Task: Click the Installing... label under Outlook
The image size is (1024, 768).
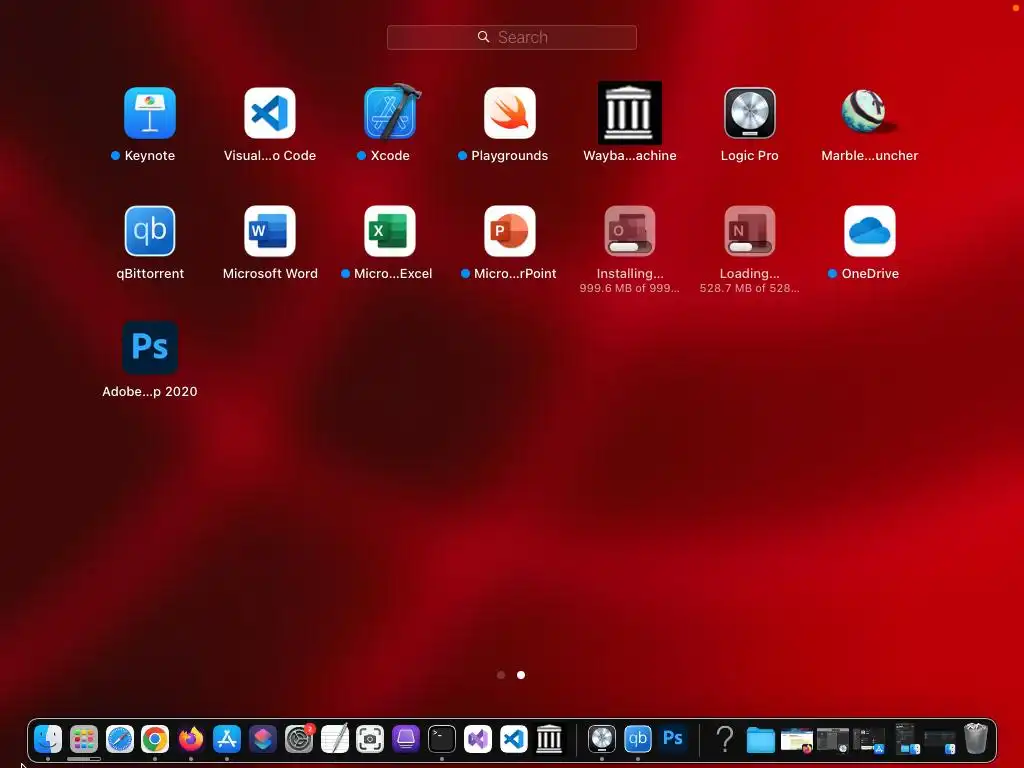Action: click(630, 274)
